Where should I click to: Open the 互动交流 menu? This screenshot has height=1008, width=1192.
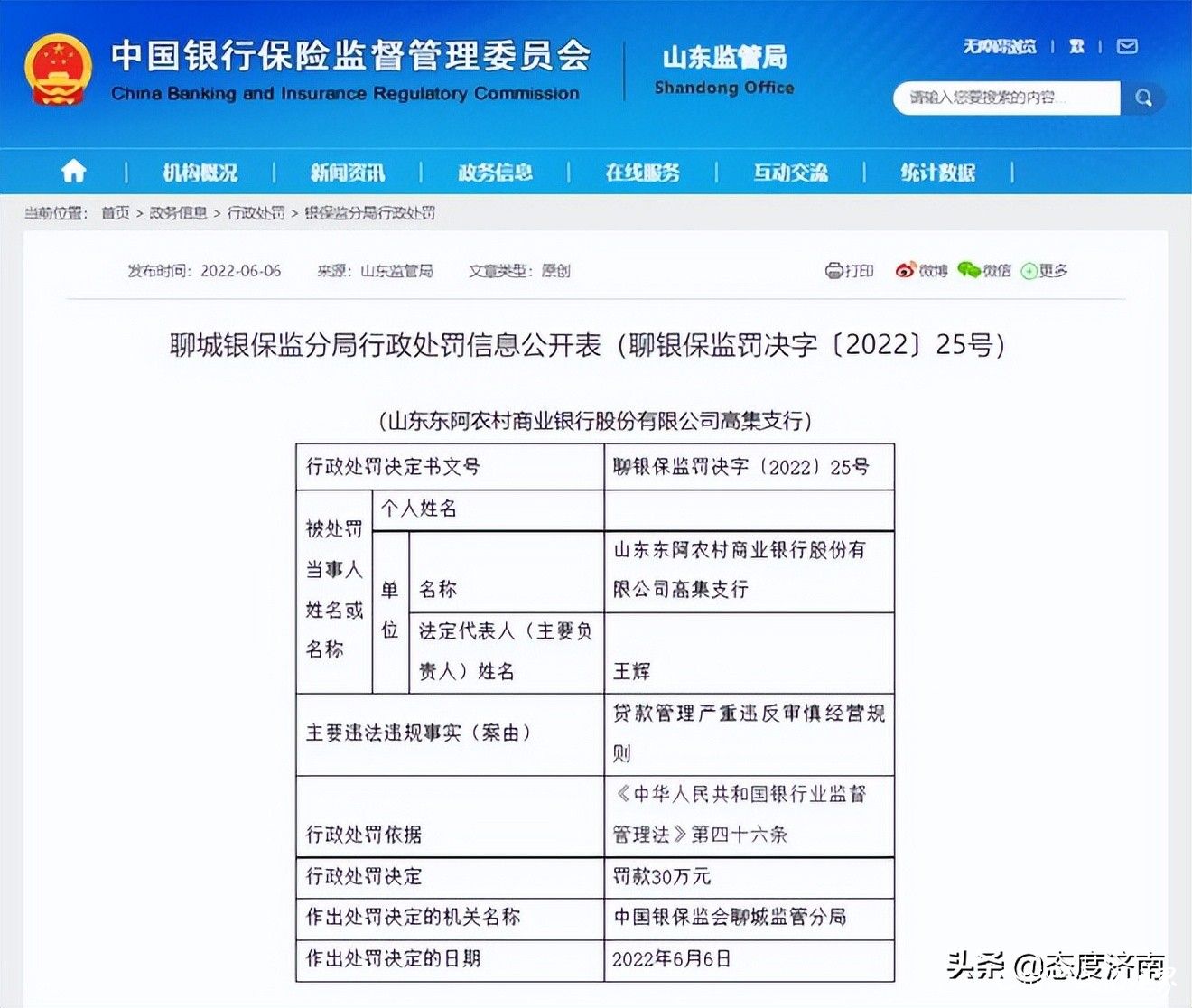pos(791,173)
